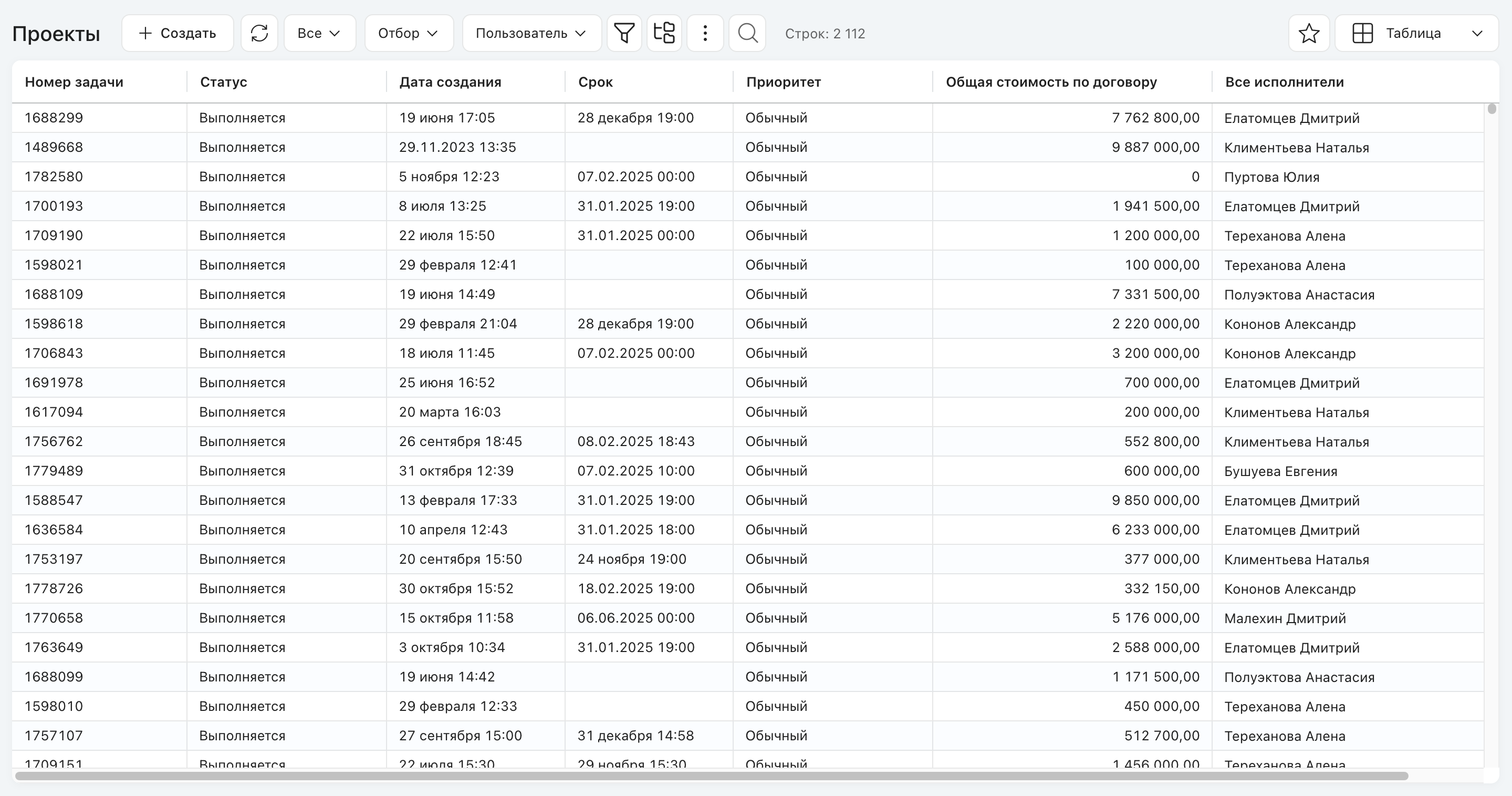
Task: Open the Таблица view selector
Action: tap(1417, 34)
